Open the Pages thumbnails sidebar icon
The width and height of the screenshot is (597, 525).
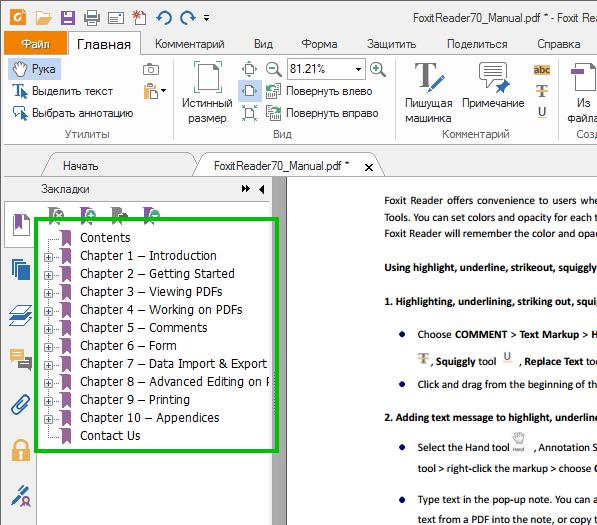click(21, 270)
